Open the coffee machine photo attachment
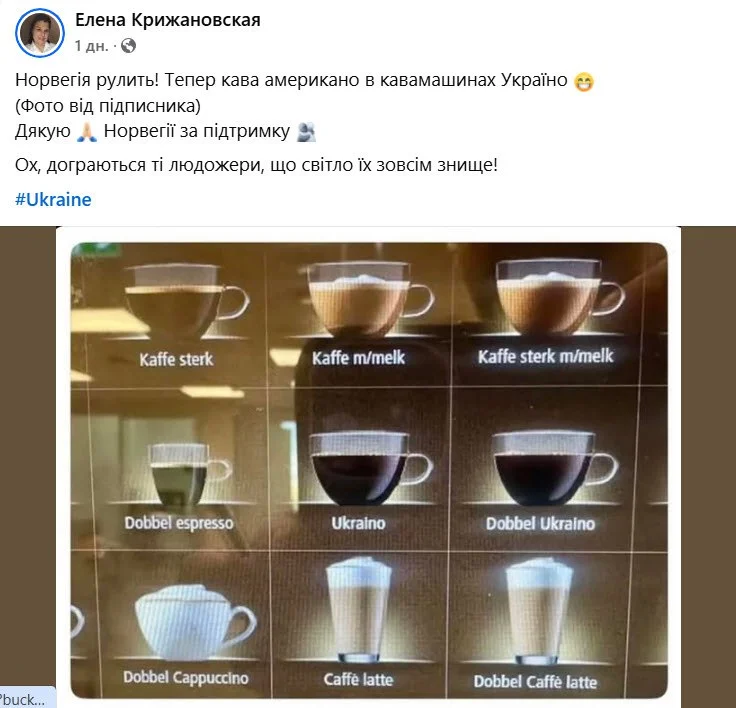 [368, 470]
